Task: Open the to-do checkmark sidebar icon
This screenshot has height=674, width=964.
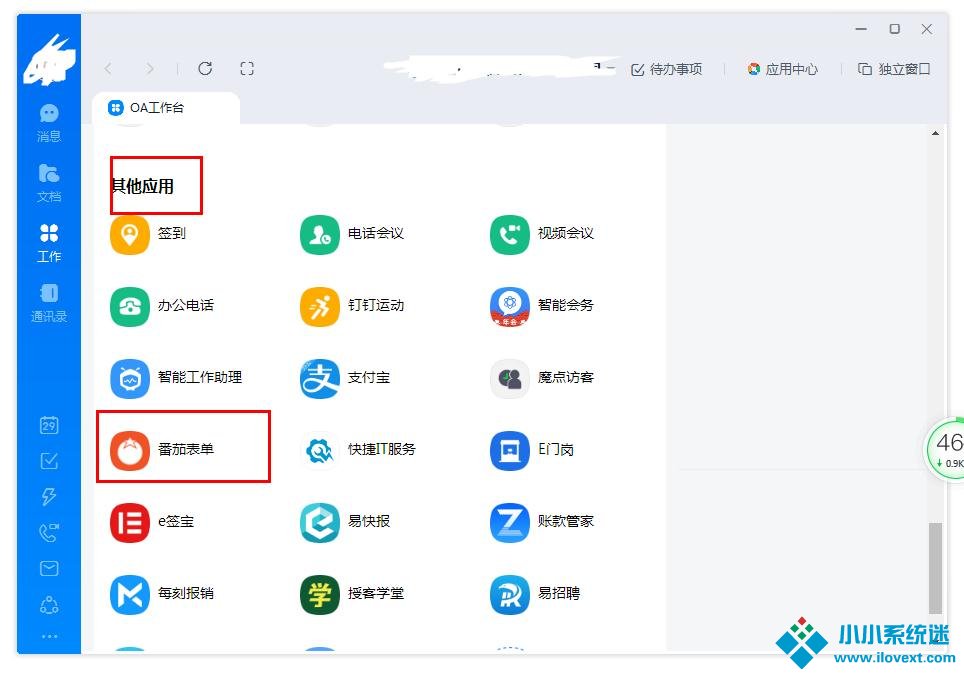Action: coord(49,461)
